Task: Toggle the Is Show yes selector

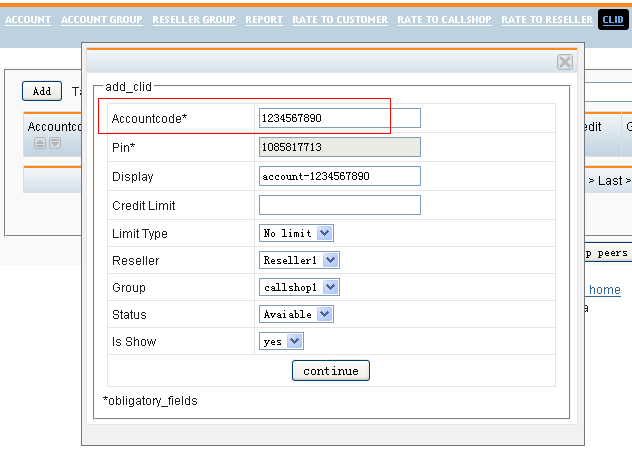Action: (x=281, y=341)
